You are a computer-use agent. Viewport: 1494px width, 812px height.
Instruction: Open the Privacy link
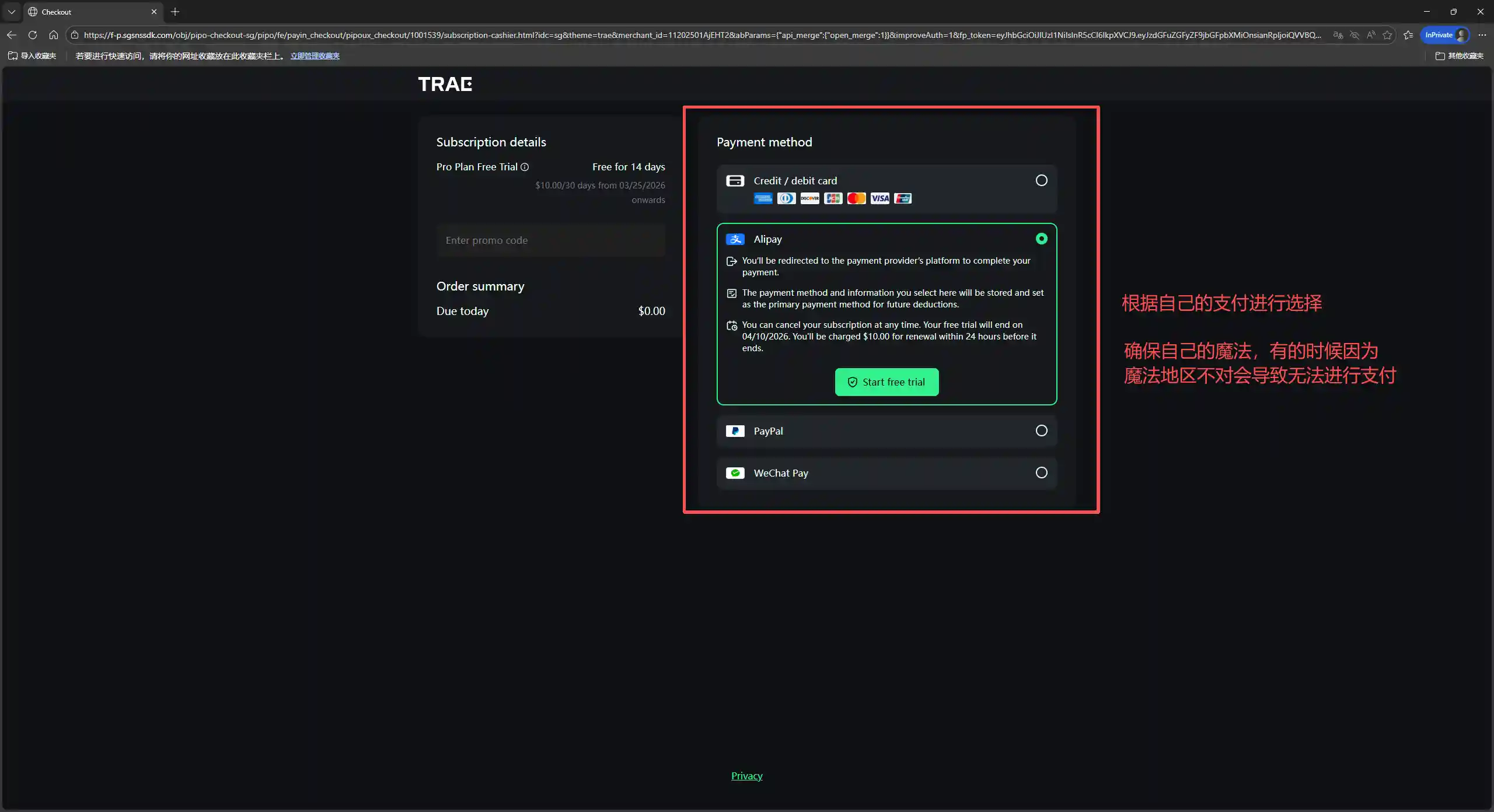click(746, 776)
